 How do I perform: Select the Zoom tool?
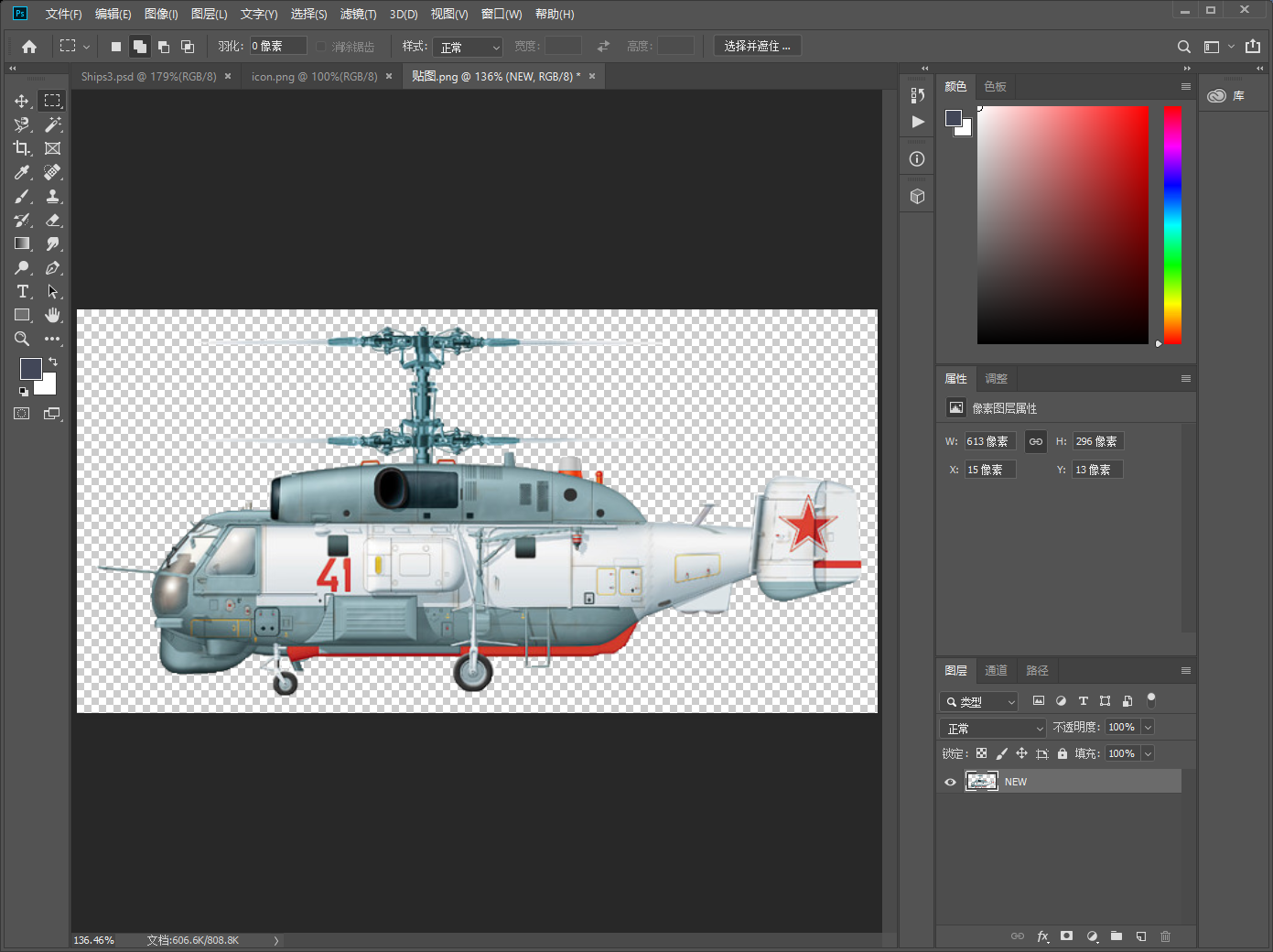coord(22,339)
